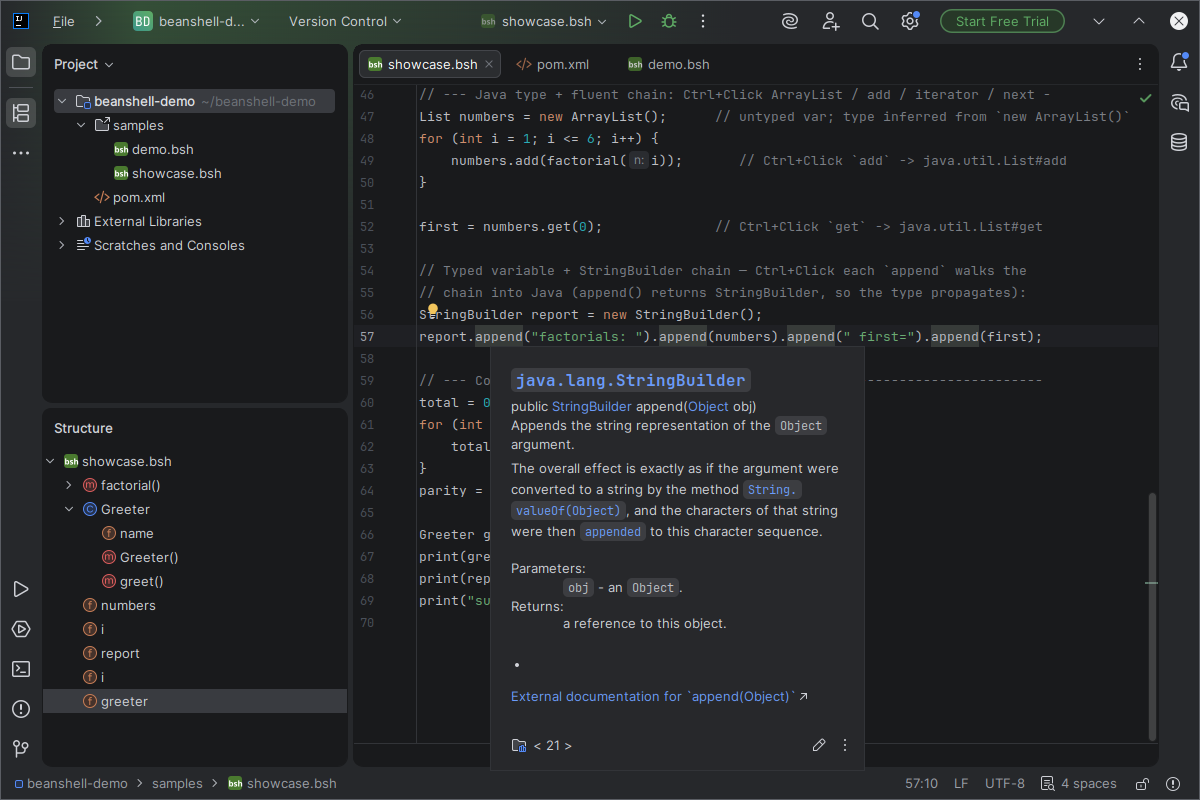Viewport: 1200px width, 800px height.
Task: Run showcase.bsh with the play button
Action: (x=635, y=21)
